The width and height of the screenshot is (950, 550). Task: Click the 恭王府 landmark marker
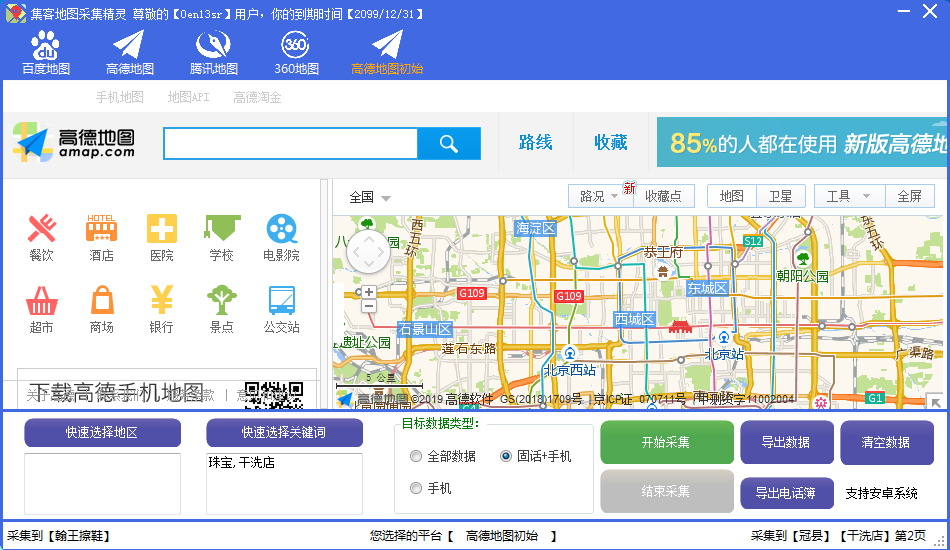tap(663, 272)
